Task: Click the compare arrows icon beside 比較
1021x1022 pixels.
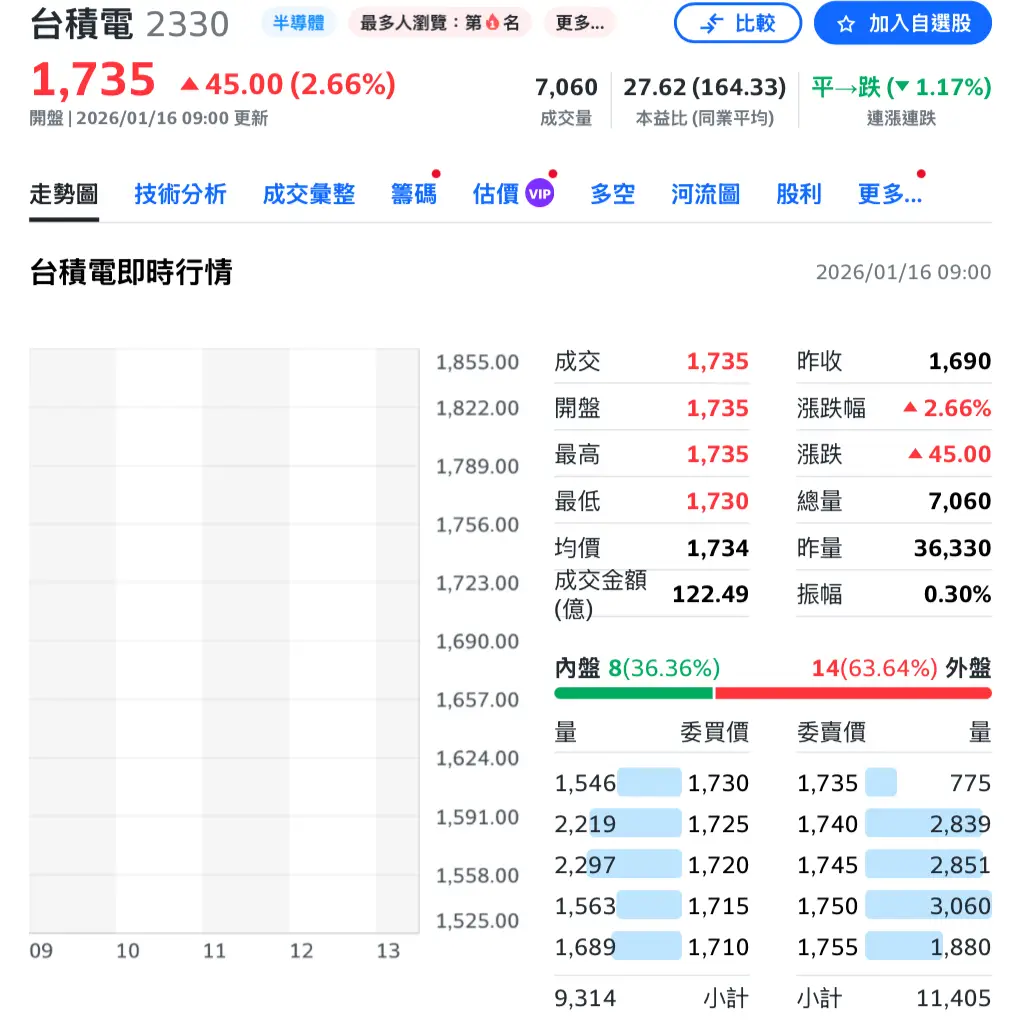Action: [x=711, y=24]
